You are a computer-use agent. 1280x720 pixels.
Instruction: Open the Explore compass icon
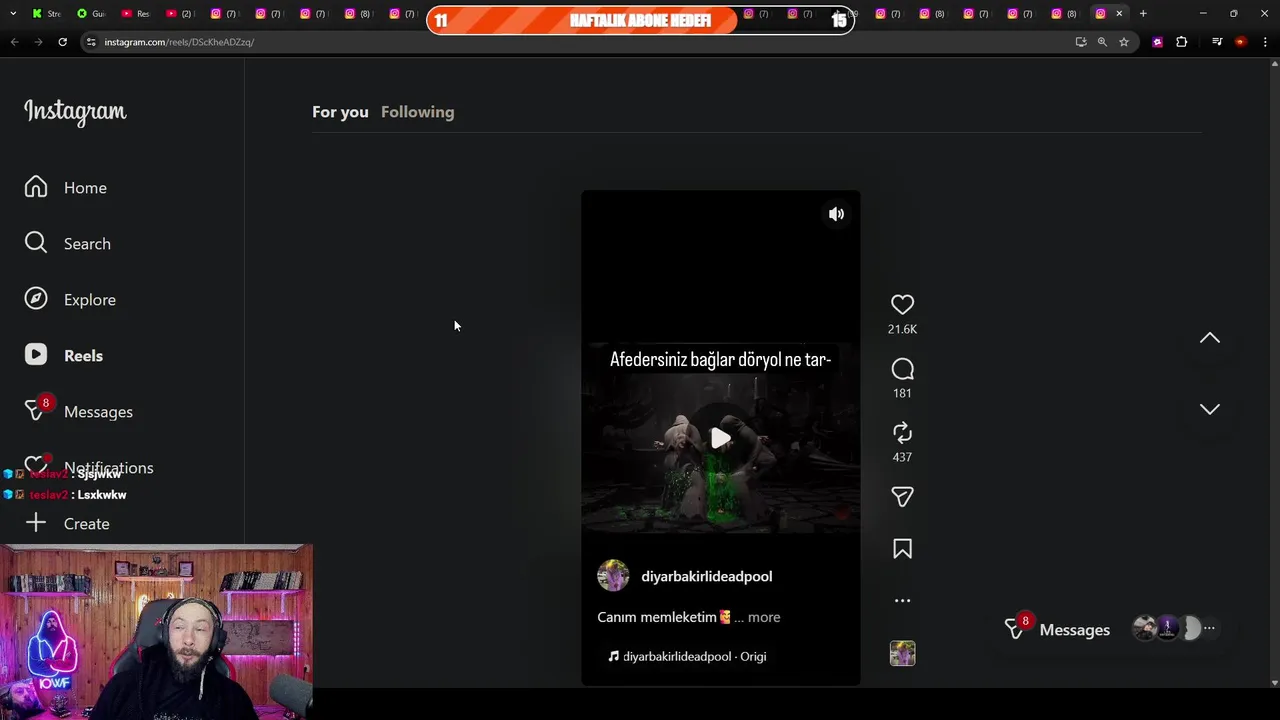point(36,299)
